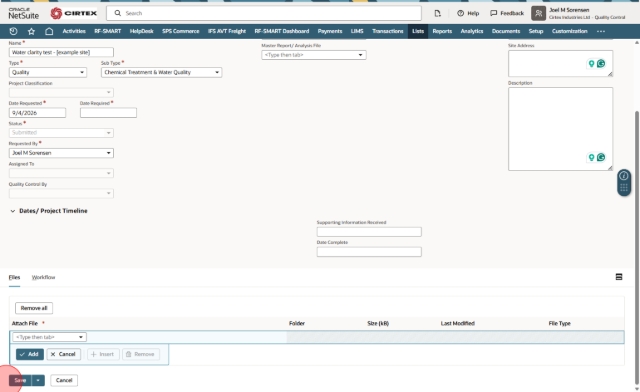Toggle the subtab layout icon
This screenshot has width=640, height=392.
coord(619,277)
